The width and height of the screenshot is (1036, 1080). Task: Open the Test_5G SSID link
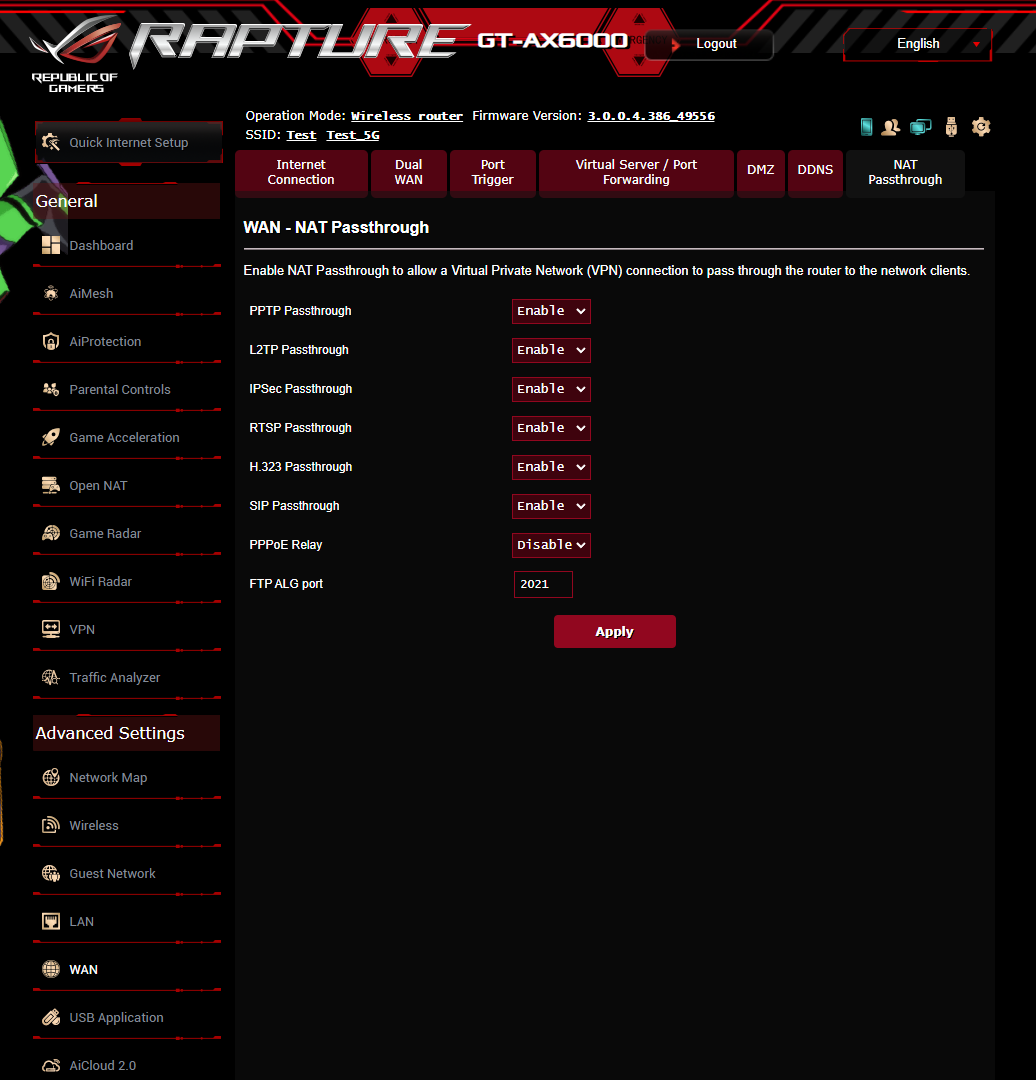tap(353, 135)
